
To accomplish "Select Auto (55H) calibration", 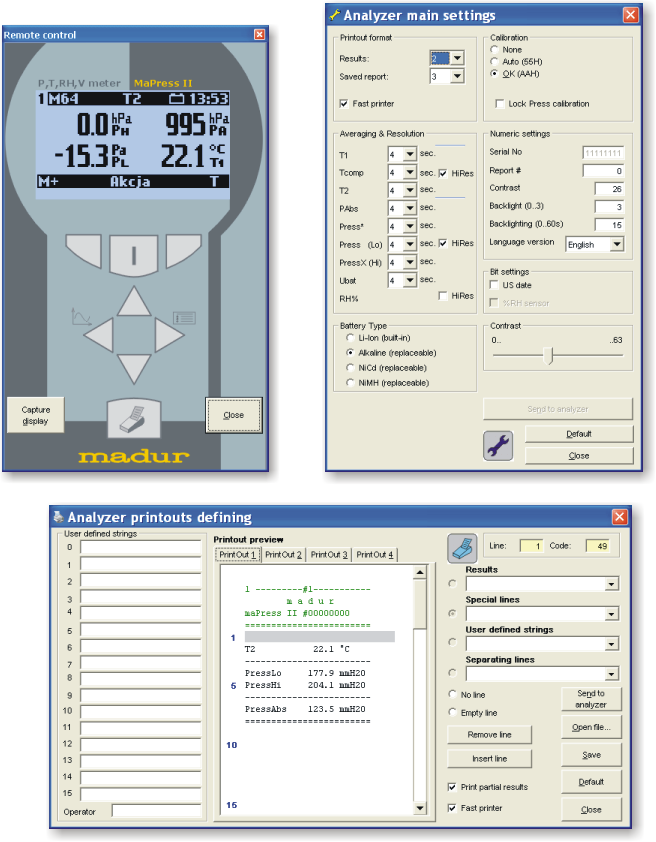I will 494,61.
